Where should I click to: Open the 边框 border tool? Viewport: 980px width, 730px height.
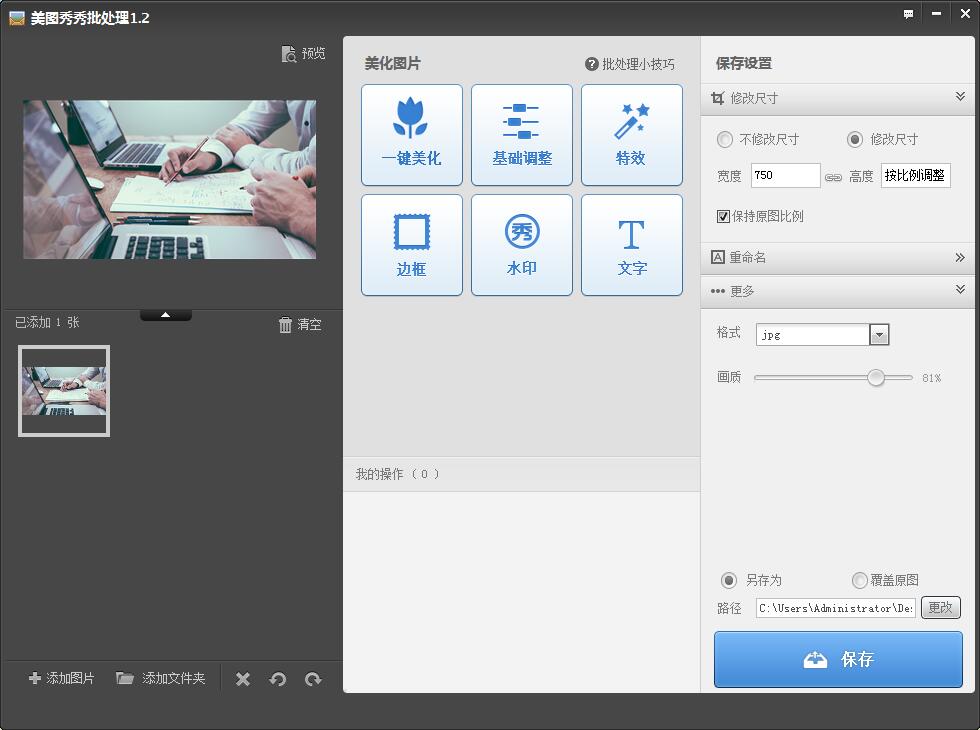tap(411, 244)
